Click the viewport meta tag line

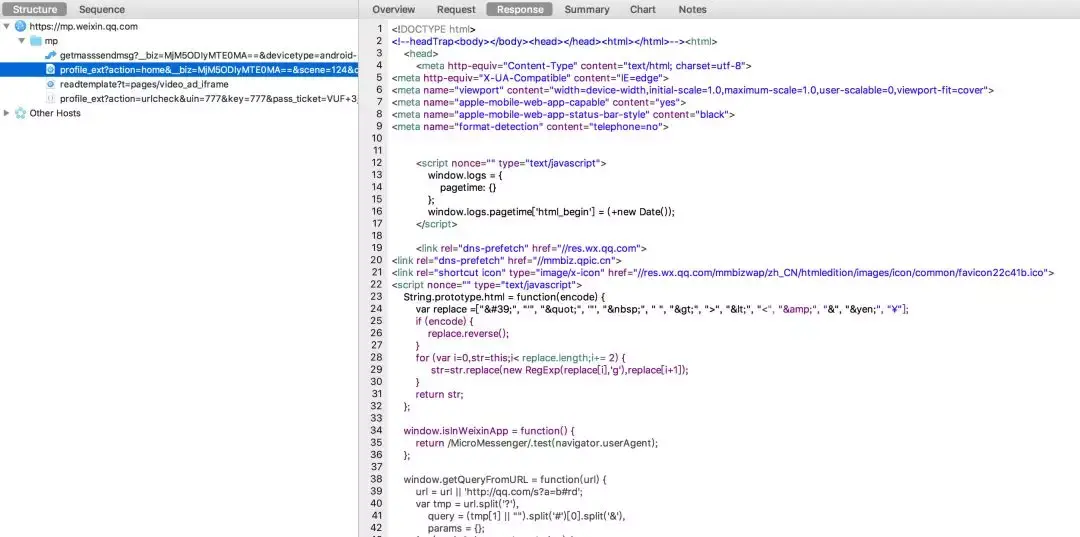coord(692,90)
